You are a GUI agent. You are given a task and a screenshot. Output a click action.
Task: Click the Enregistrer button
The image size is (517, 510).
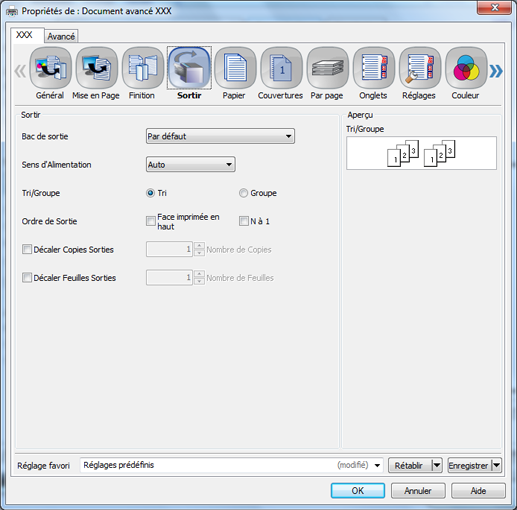pos(469,465)
